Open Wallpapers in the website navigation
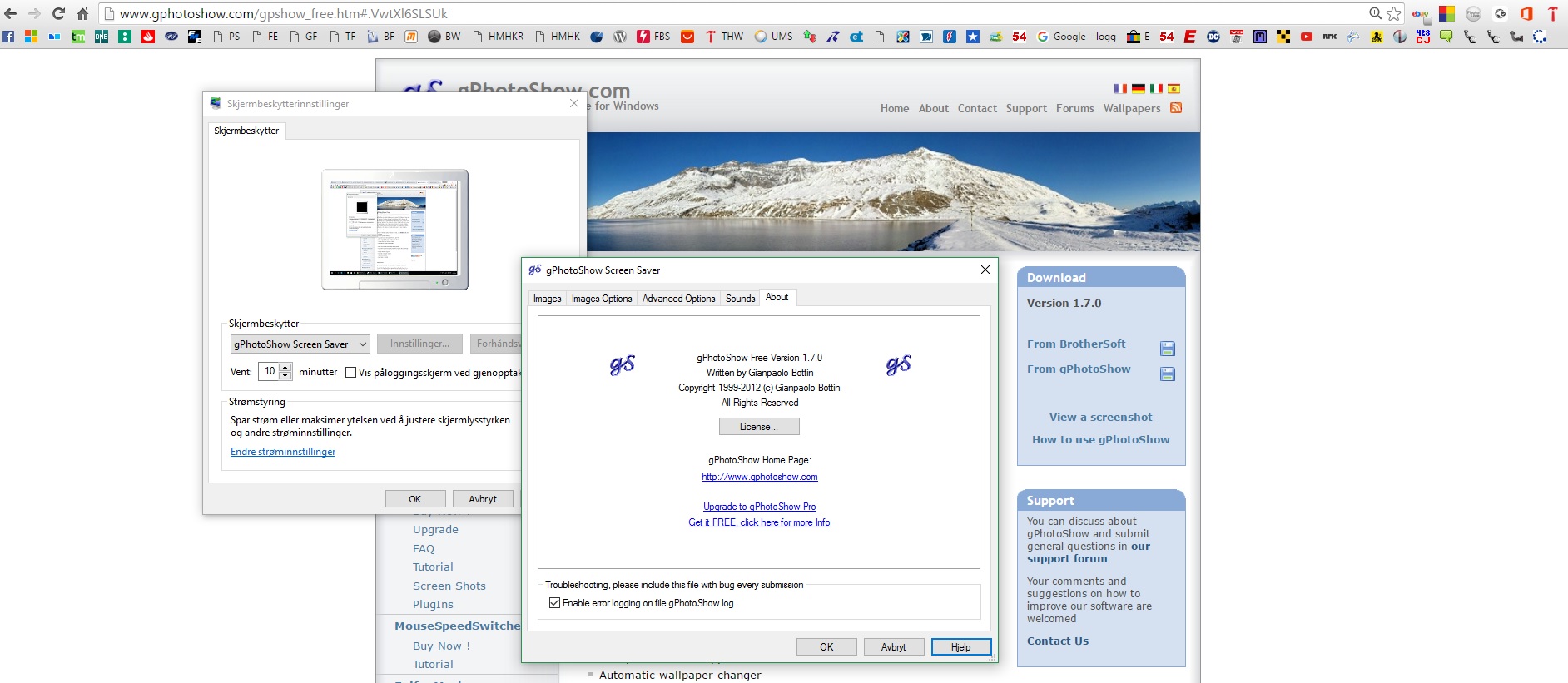1568x683 pixels. [x=1132, y=109]
